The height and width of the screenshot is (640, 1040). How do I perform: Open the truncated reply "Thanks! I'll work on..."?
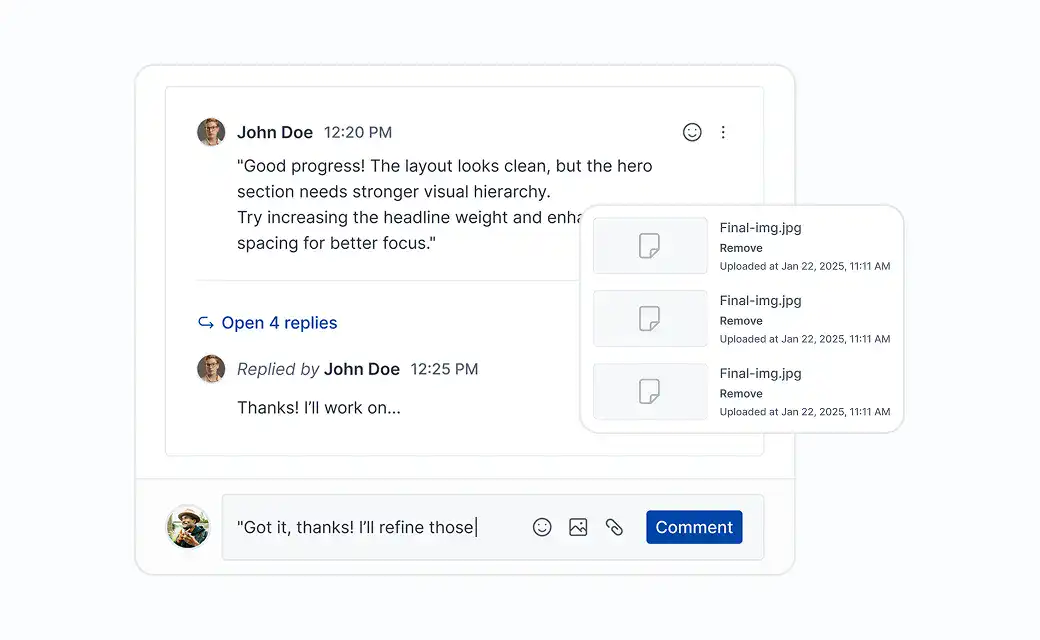[x=319, y=408]
